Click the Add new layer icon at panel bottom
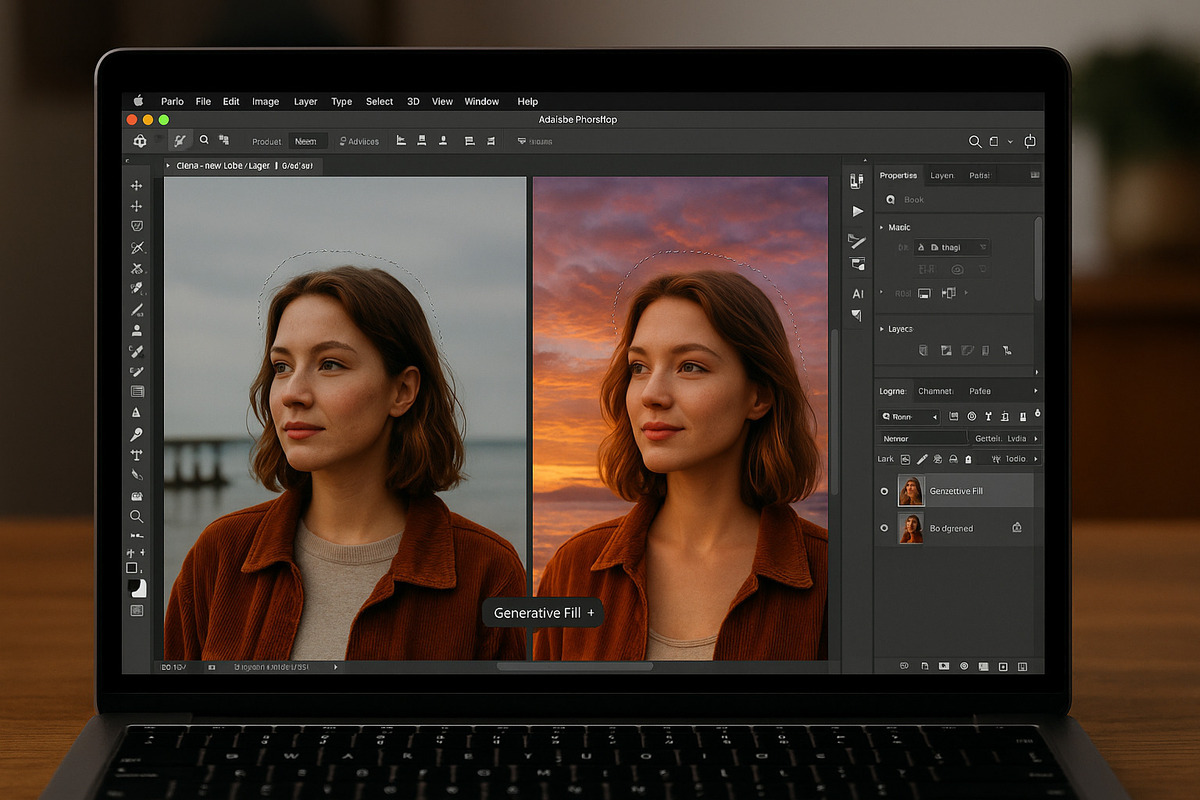 1001,665
